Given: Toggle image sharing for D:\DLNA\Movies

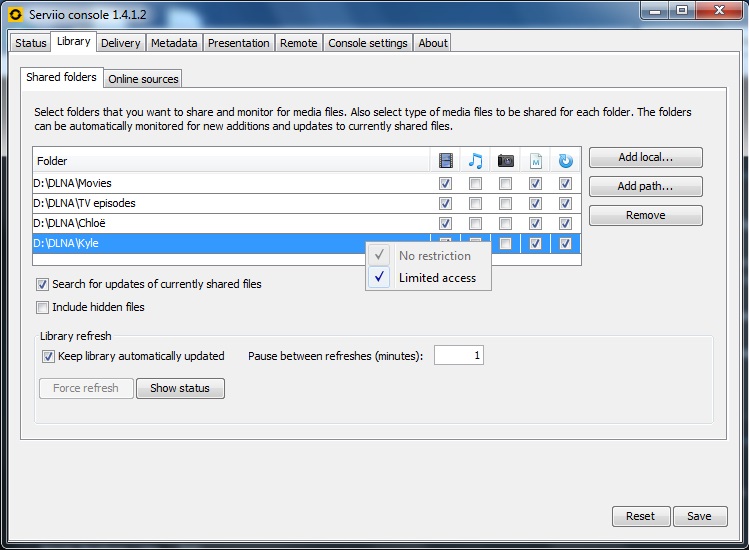Looking at the screenshot, I should point(505,183).
